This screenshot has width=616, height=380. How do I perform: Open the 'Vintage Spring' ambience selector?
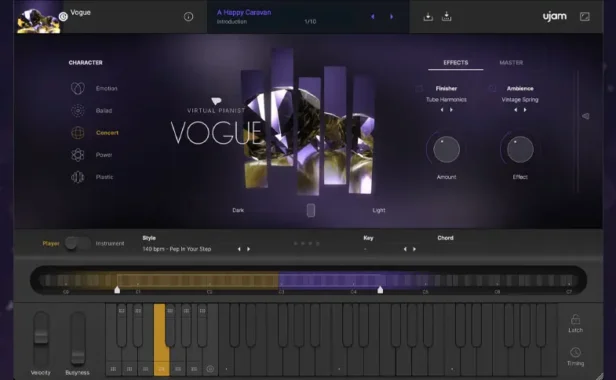click(520, 100)
